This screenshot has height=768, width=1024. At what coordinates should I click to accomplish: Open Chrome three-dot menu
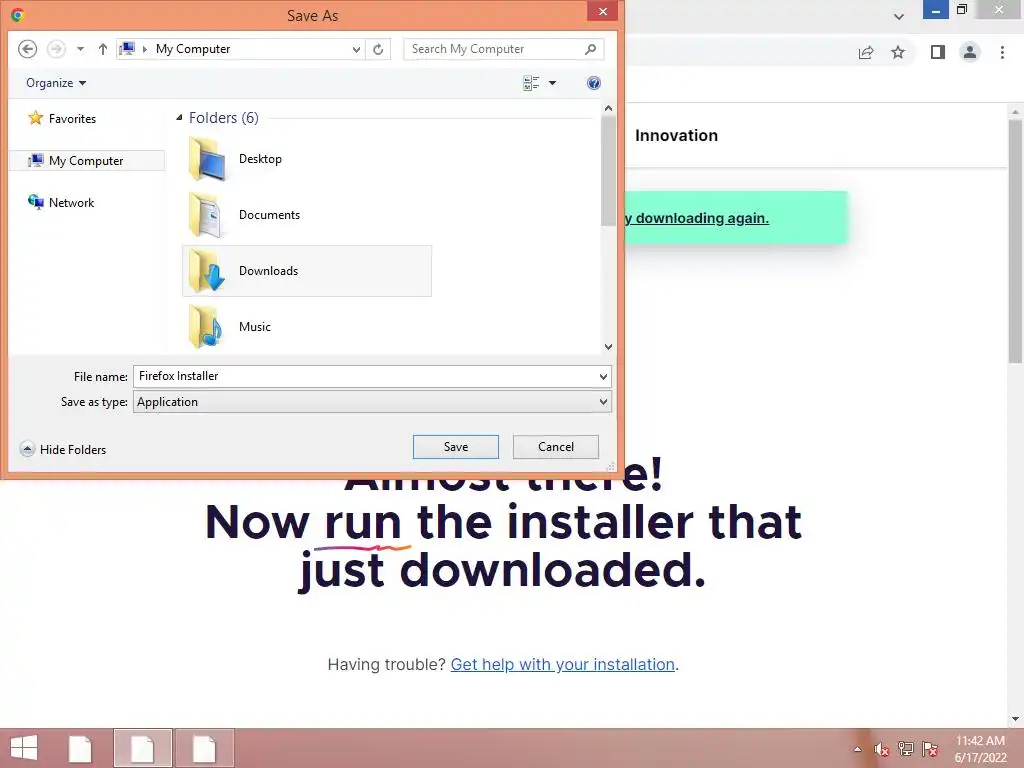click(x=1002, y=52)
